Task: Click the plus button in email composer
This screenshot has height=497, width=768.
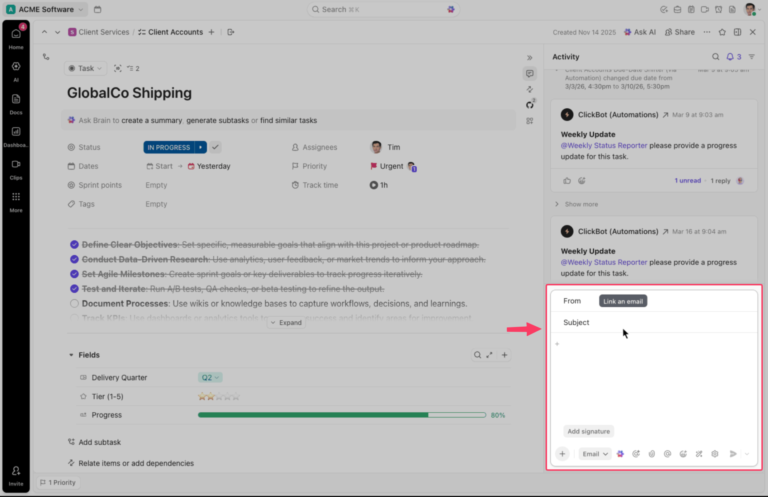Action: [562, 454]
